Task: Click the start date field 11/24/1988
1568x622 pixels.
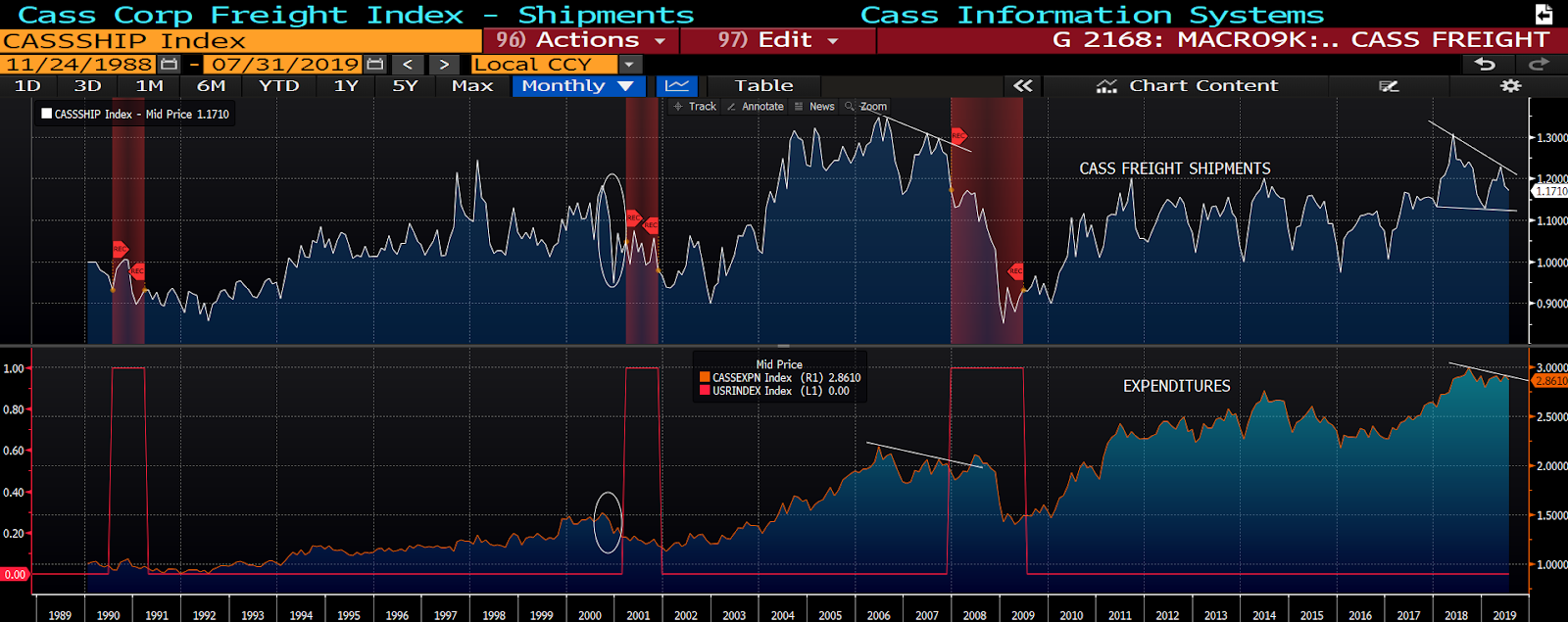Action: pos(80,64)
